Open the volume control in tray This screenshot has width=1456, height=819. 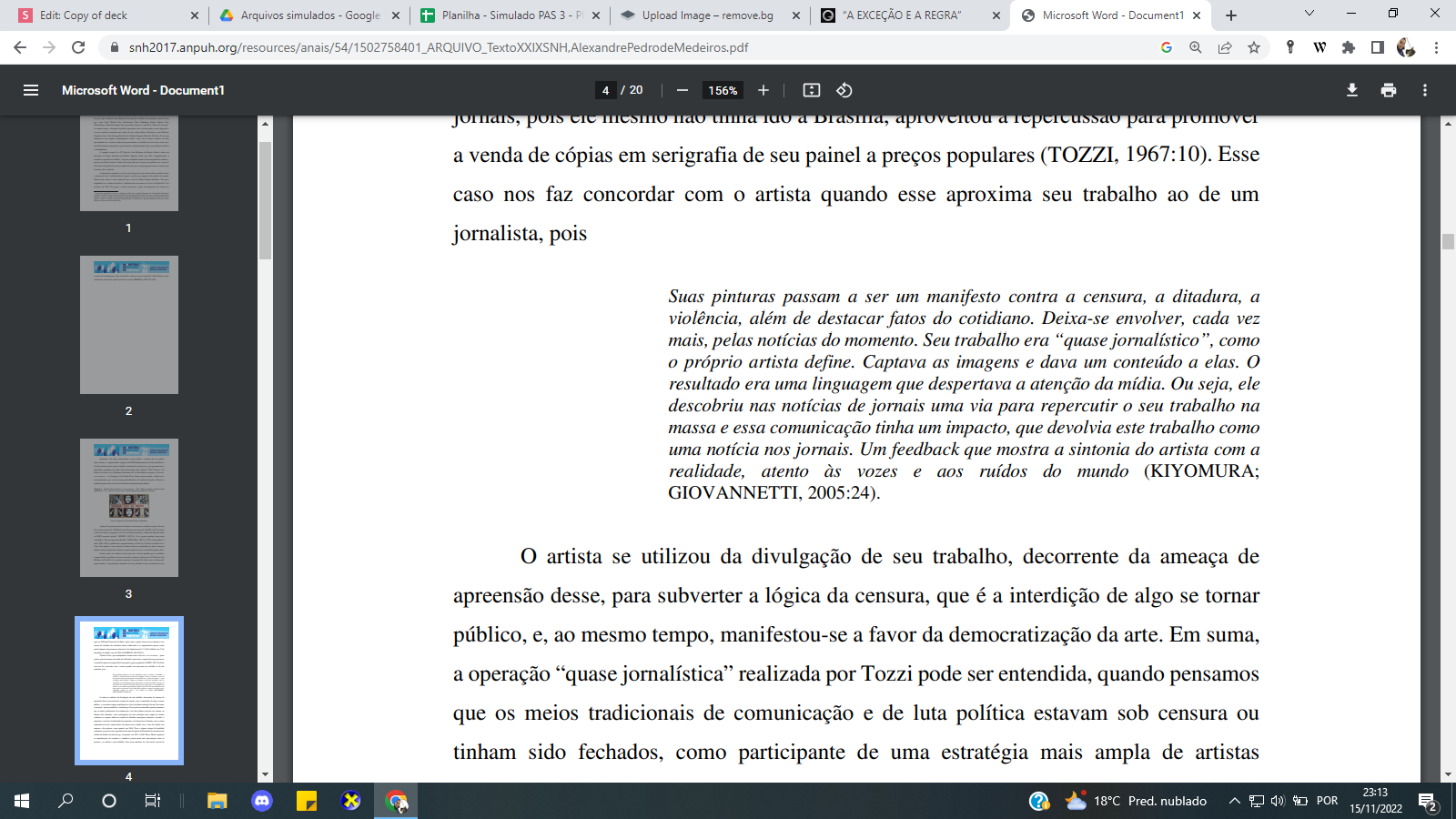(1278, 801)
